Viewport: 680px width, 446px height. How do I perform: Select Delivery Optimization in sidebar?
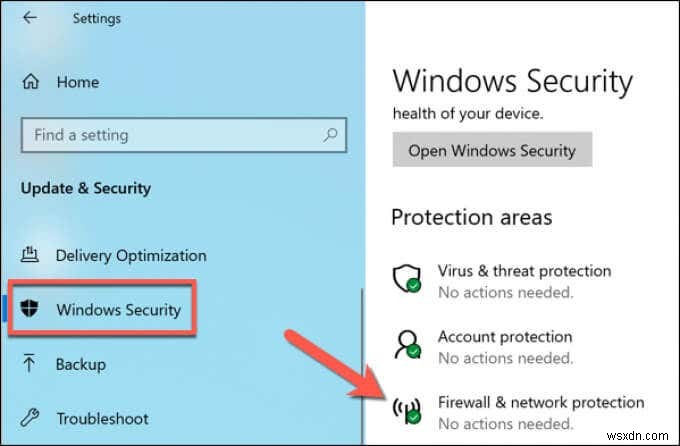131,255
